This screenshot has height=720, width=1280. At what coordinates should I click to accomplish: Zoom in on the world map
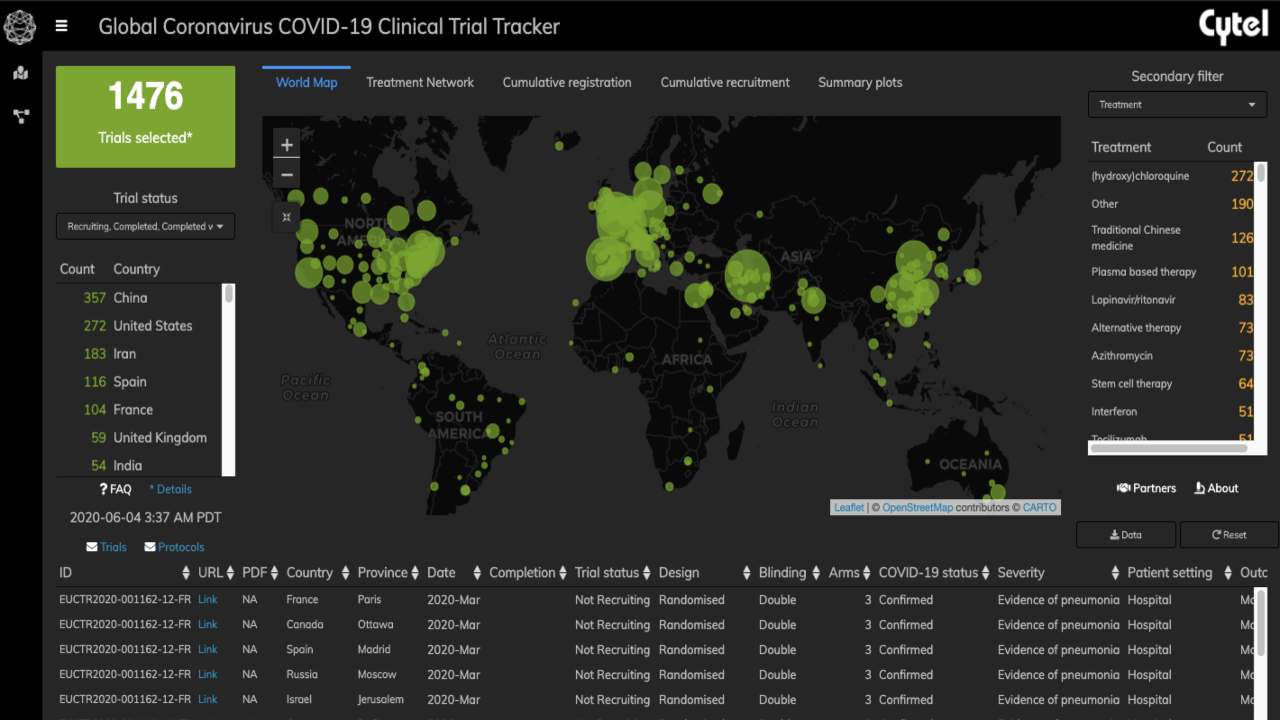coord(287,145)
